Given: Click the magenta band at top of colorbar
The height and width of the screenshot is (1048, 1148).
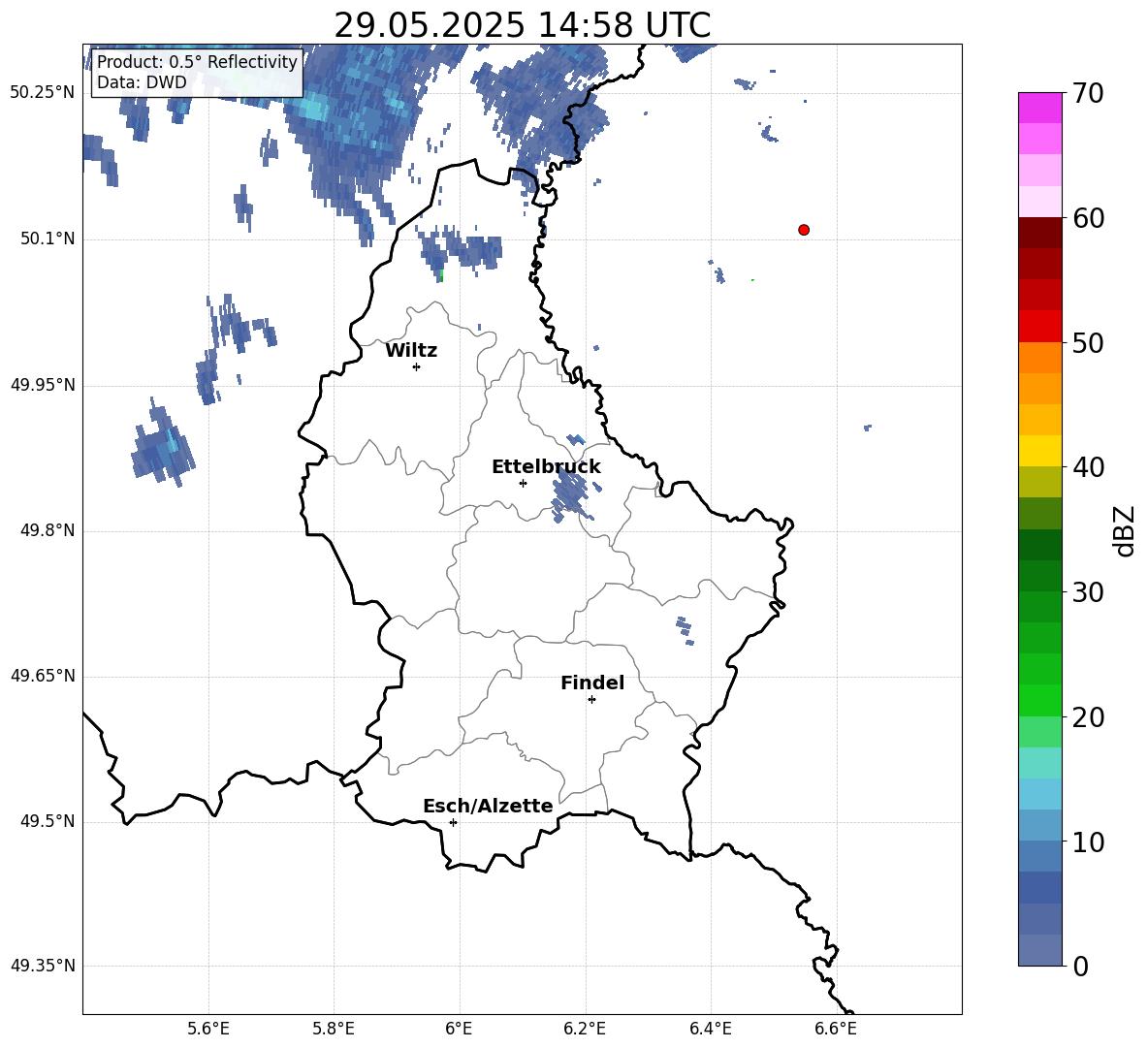Looking at the screenshot, I should tap(1040, 108).
